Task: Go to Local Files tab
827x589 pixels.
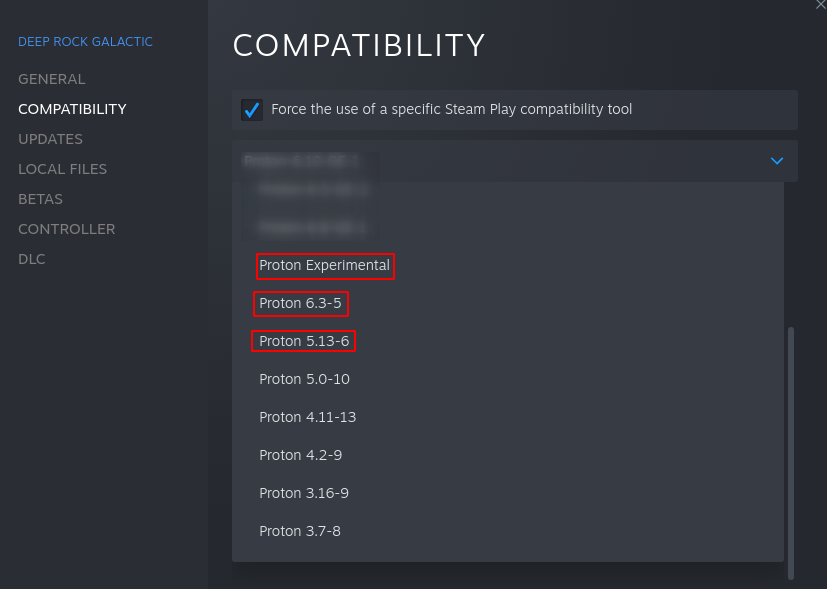Action: 62,169
